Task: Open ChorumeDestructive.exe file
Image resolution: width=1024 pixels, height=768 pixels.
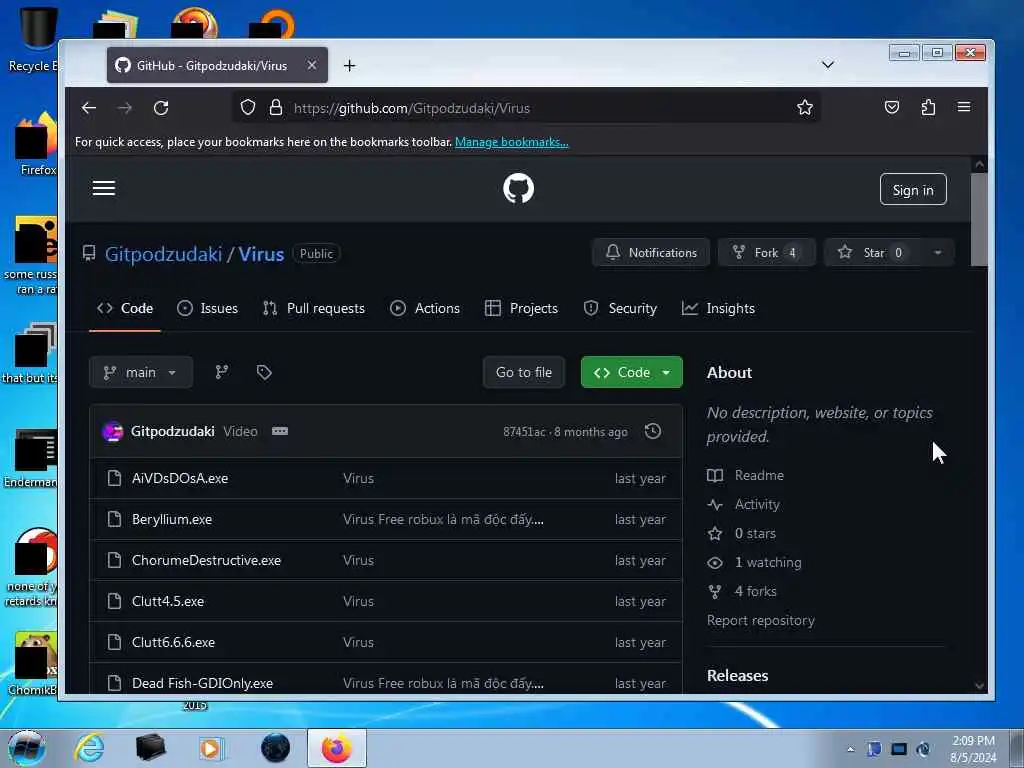Action: [206, 560]
